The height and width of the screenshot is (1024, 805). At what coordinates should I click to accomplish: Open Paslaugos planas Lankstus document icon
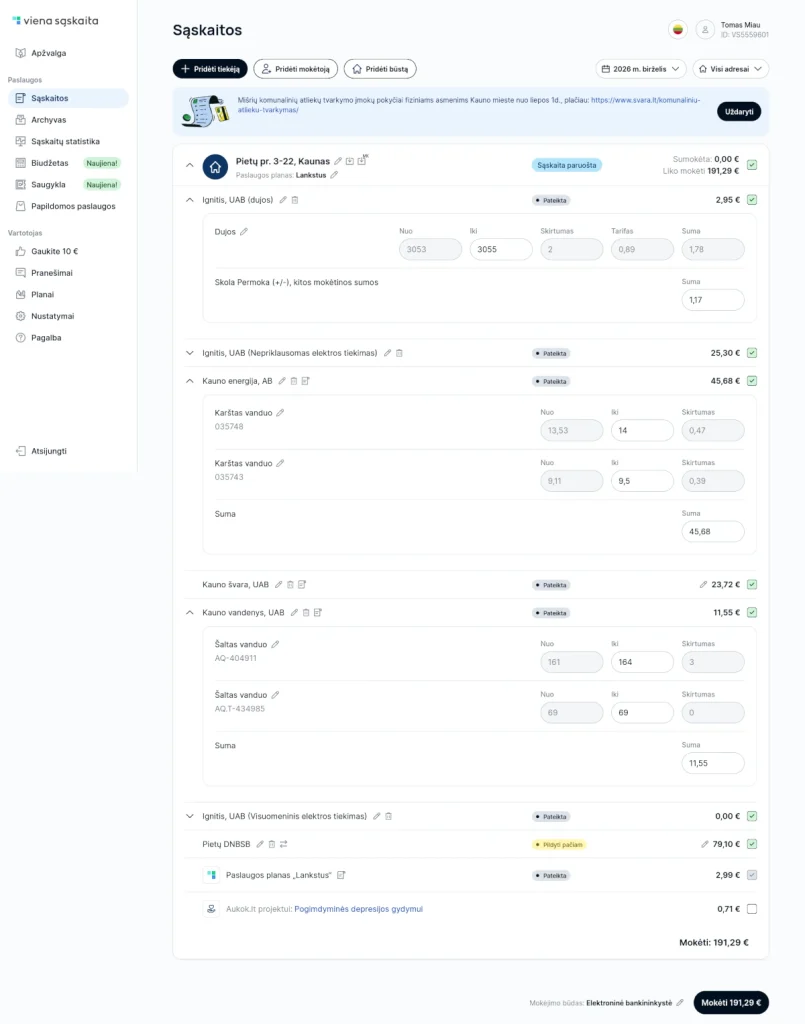(341, 875)
